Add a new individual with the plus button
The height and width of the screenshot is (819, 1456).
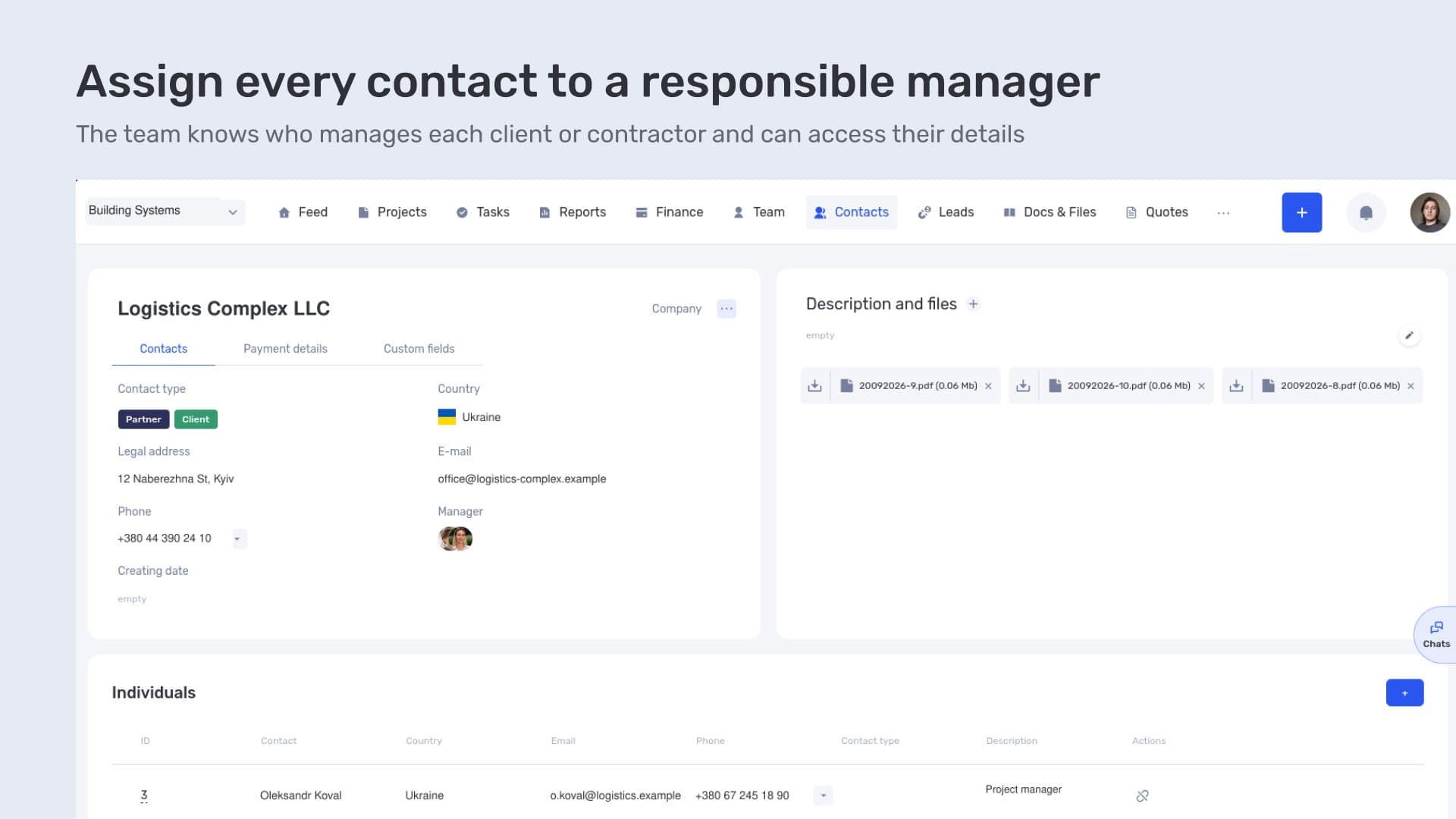pyautogui.click(x=1404, y=692)
